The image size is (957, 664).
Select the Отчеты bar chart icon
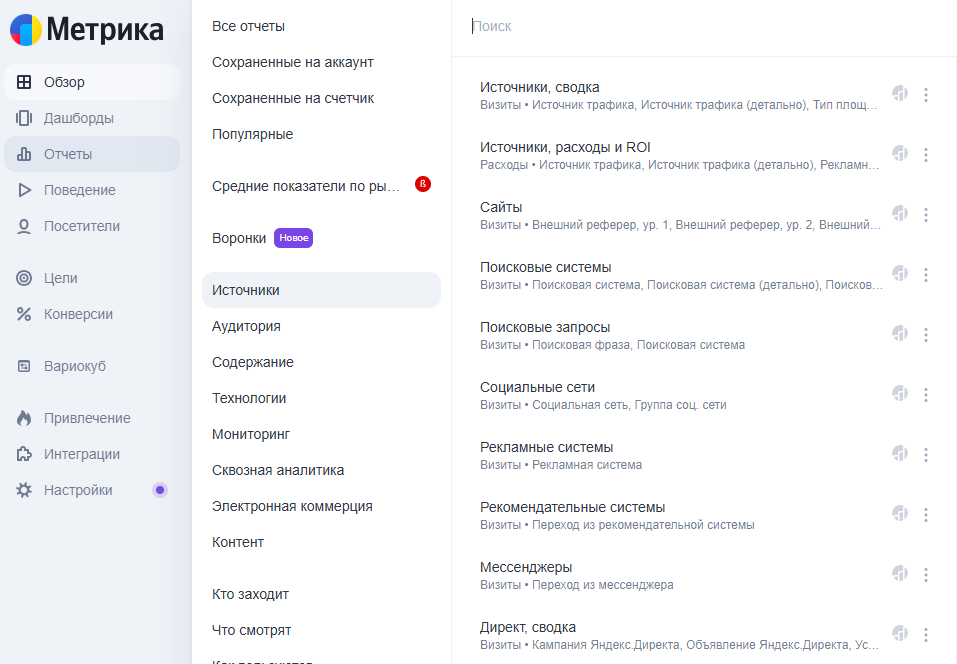click(24, 154)
